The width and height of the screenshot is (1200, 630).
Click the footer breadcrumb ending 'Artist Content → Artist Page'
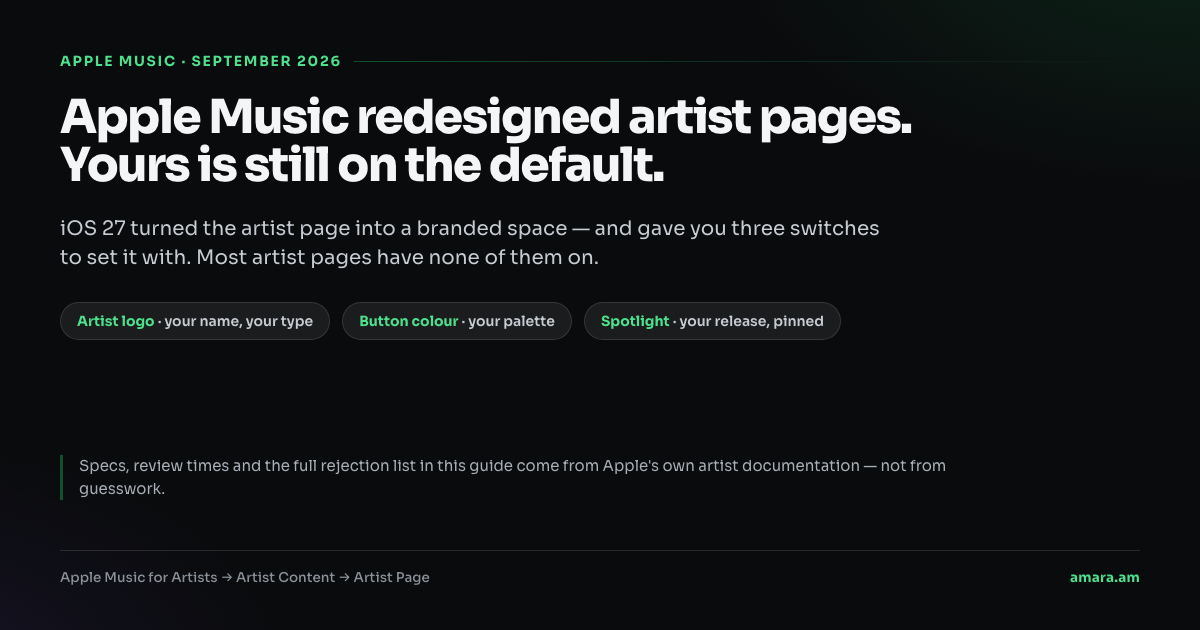pyautogui.click(x=245, y=577)
